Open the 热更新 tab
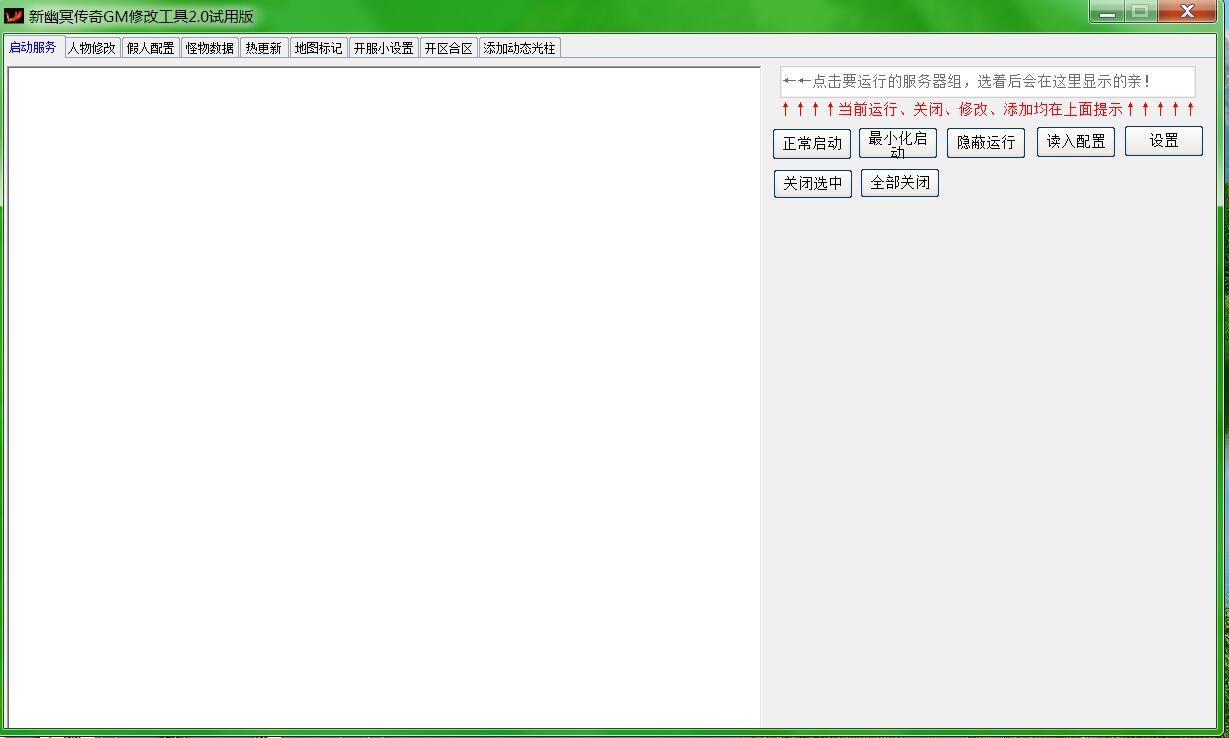The height and width of the screenshot is (738, 1229). click(264, 48)
